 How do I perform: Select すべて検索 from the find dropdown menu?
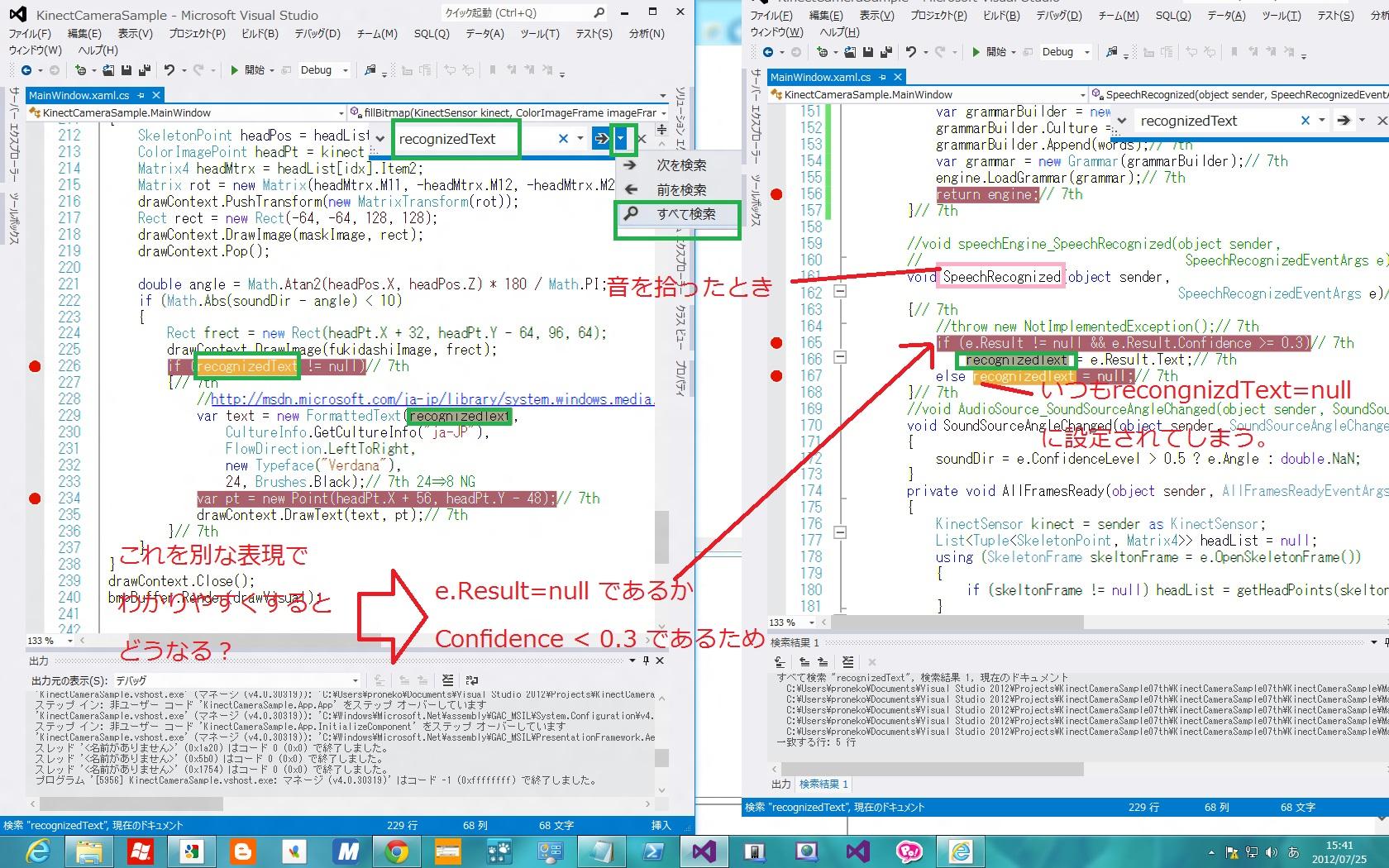pyautogui.click(x=685, y=214)
